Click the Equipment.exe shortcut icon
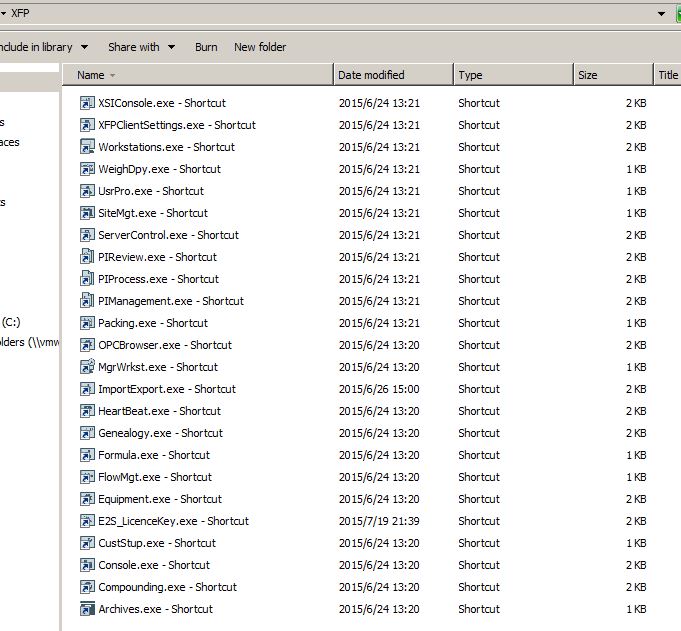This screenshot has height=631, width=681. tap(87, 499)
